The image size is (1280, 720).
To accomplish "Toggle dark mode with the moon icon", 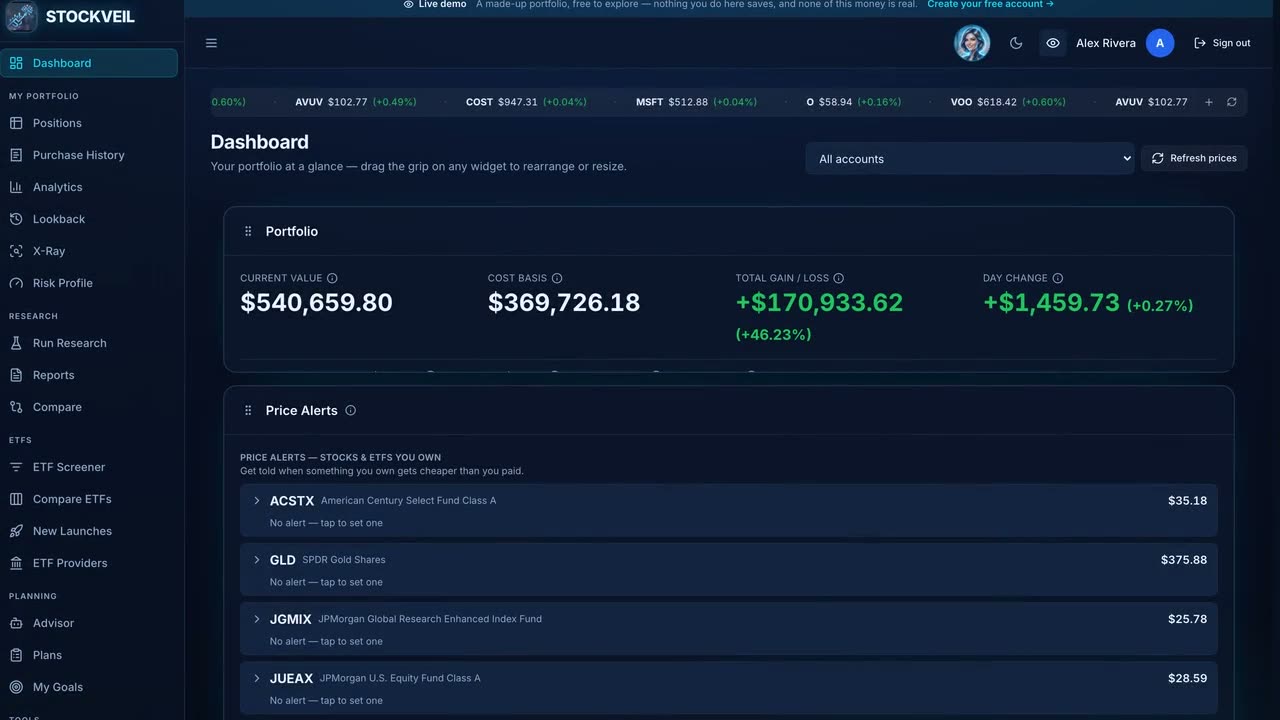I will pos(1016,43).
